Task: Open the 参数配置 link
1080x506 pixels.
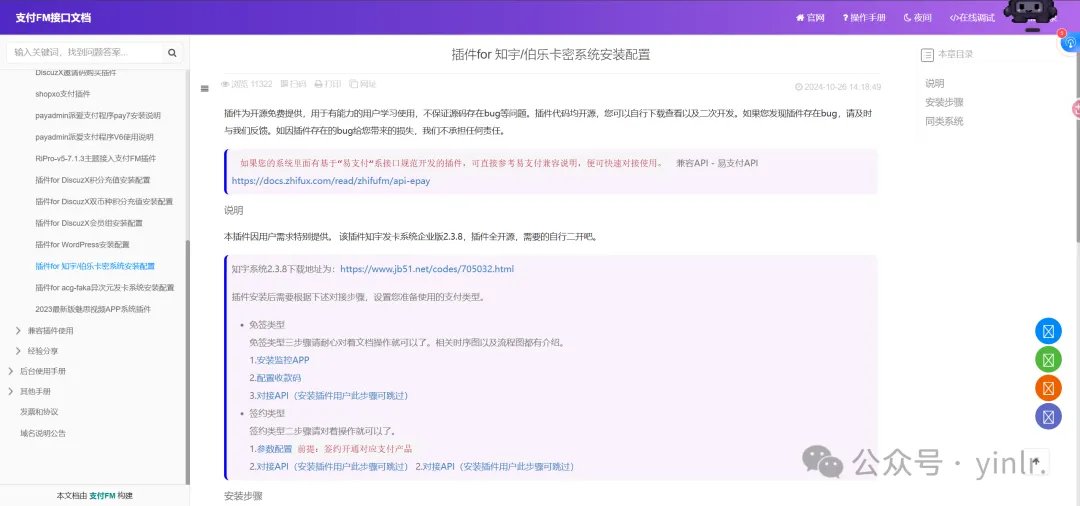Action: coord(275,449)
